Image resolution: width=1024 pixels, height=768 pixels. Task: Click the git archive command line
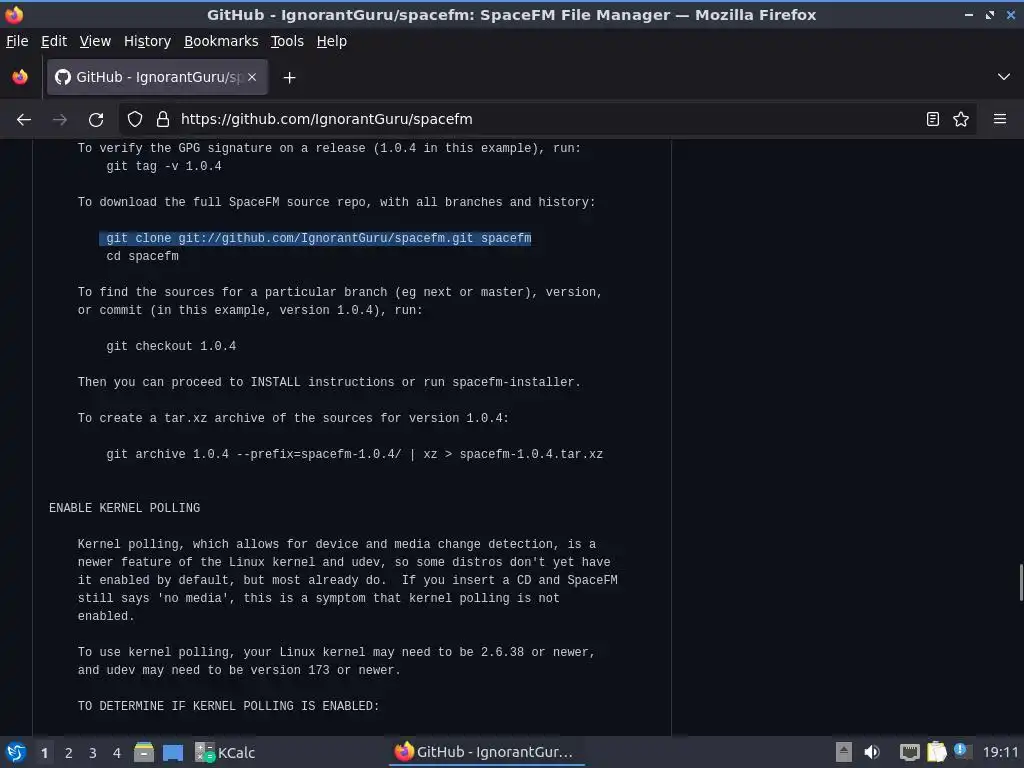coord(355,454)
